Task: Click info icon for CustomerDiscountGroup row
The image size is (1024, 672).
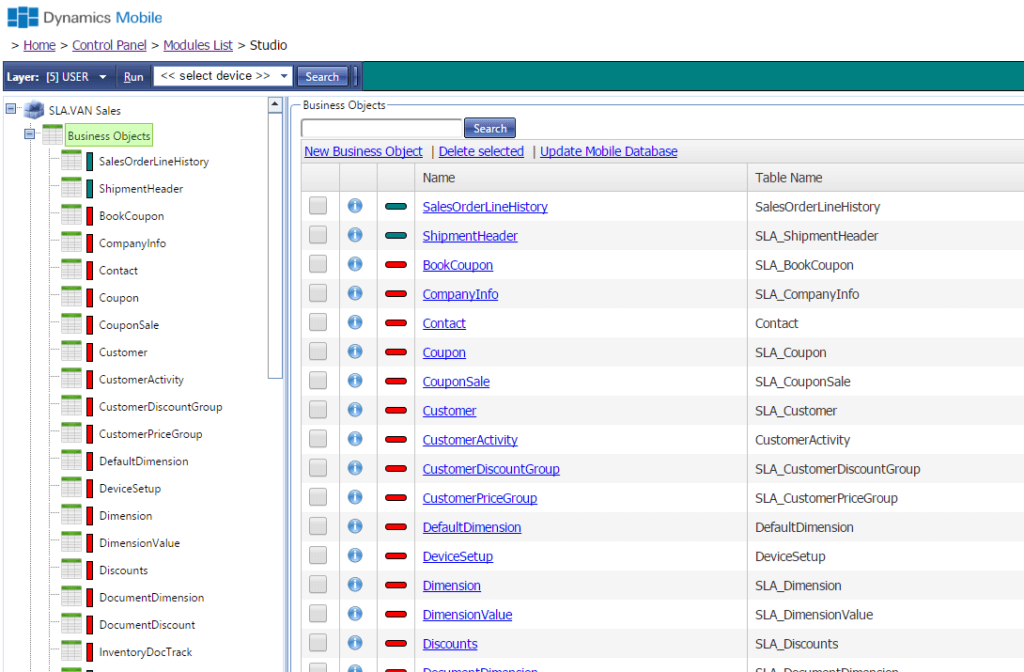Action: tap(355, 468)
